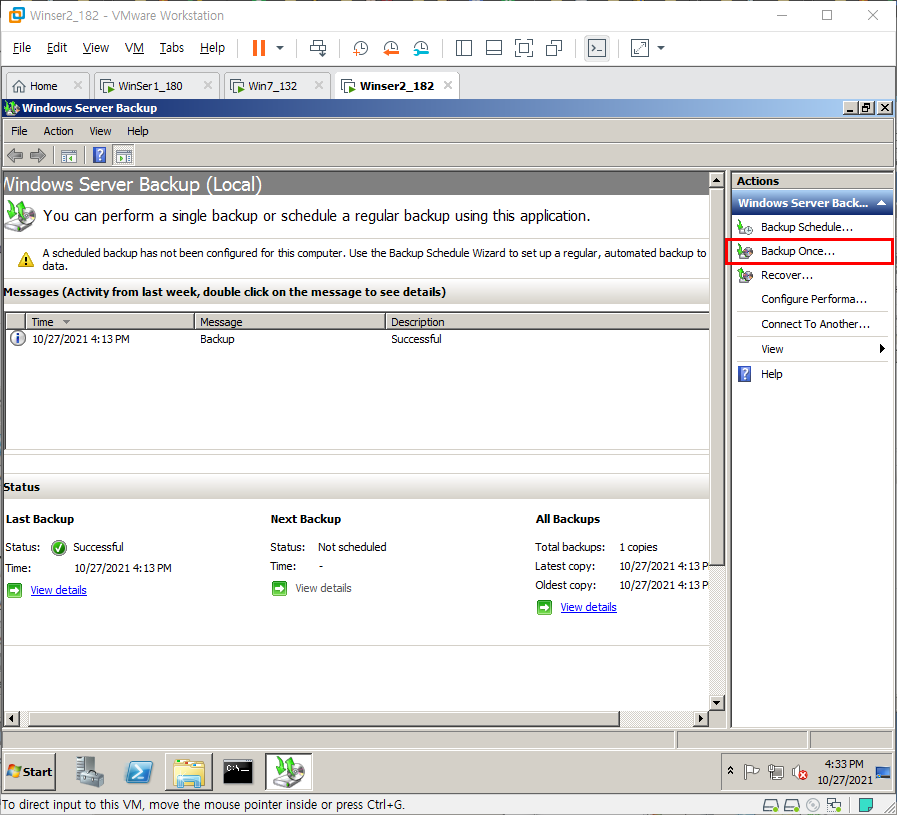Open the Windows Server Backup View menu
The image size is (897, 815).
pos(100,131)
